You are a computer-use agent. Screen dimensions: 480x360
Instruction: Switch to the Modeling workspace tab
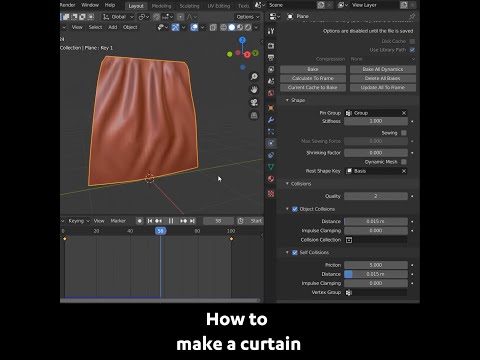161,6
